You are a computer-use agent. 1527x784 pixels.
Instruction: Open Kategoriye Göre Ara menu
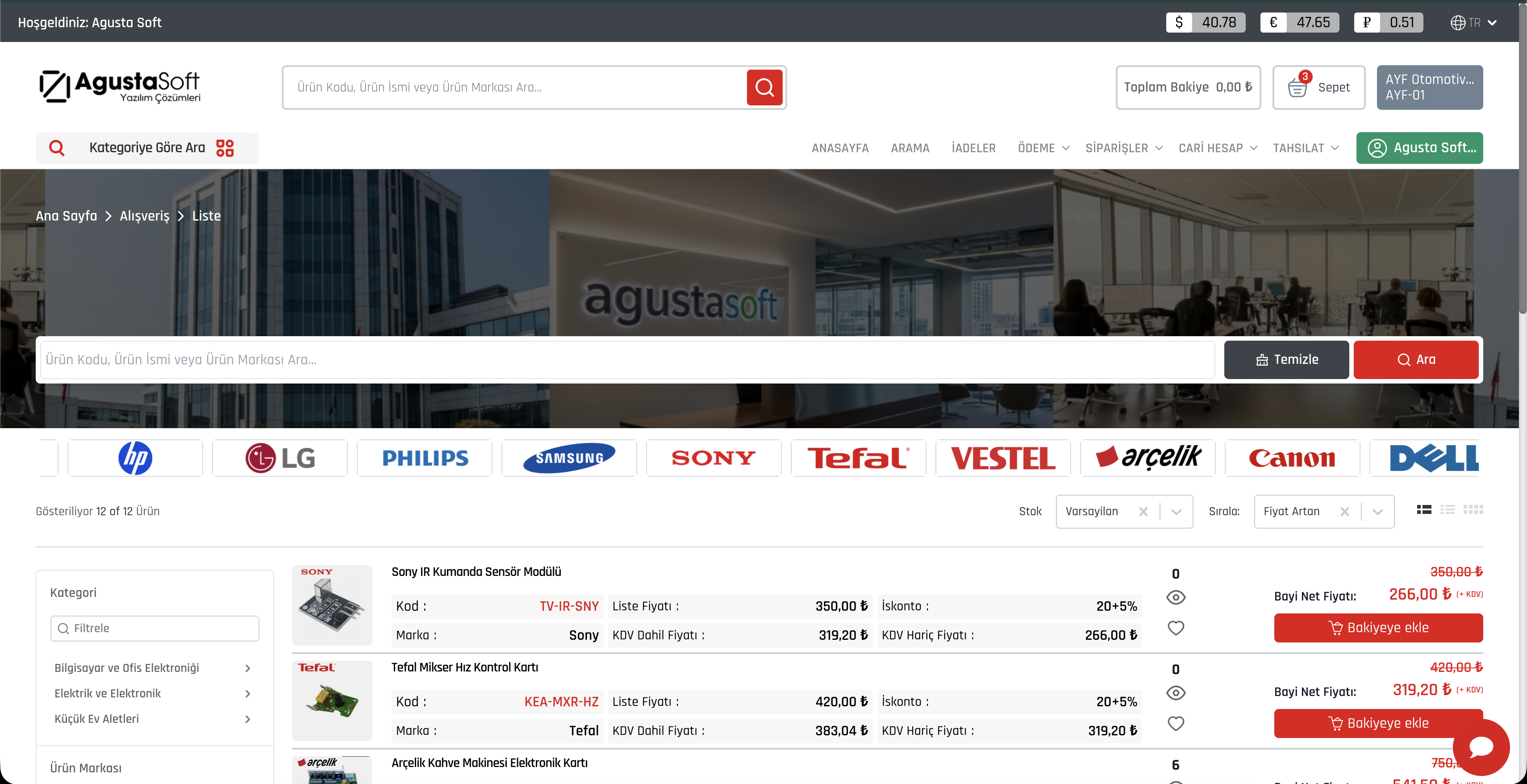click(x=147, y=147)
